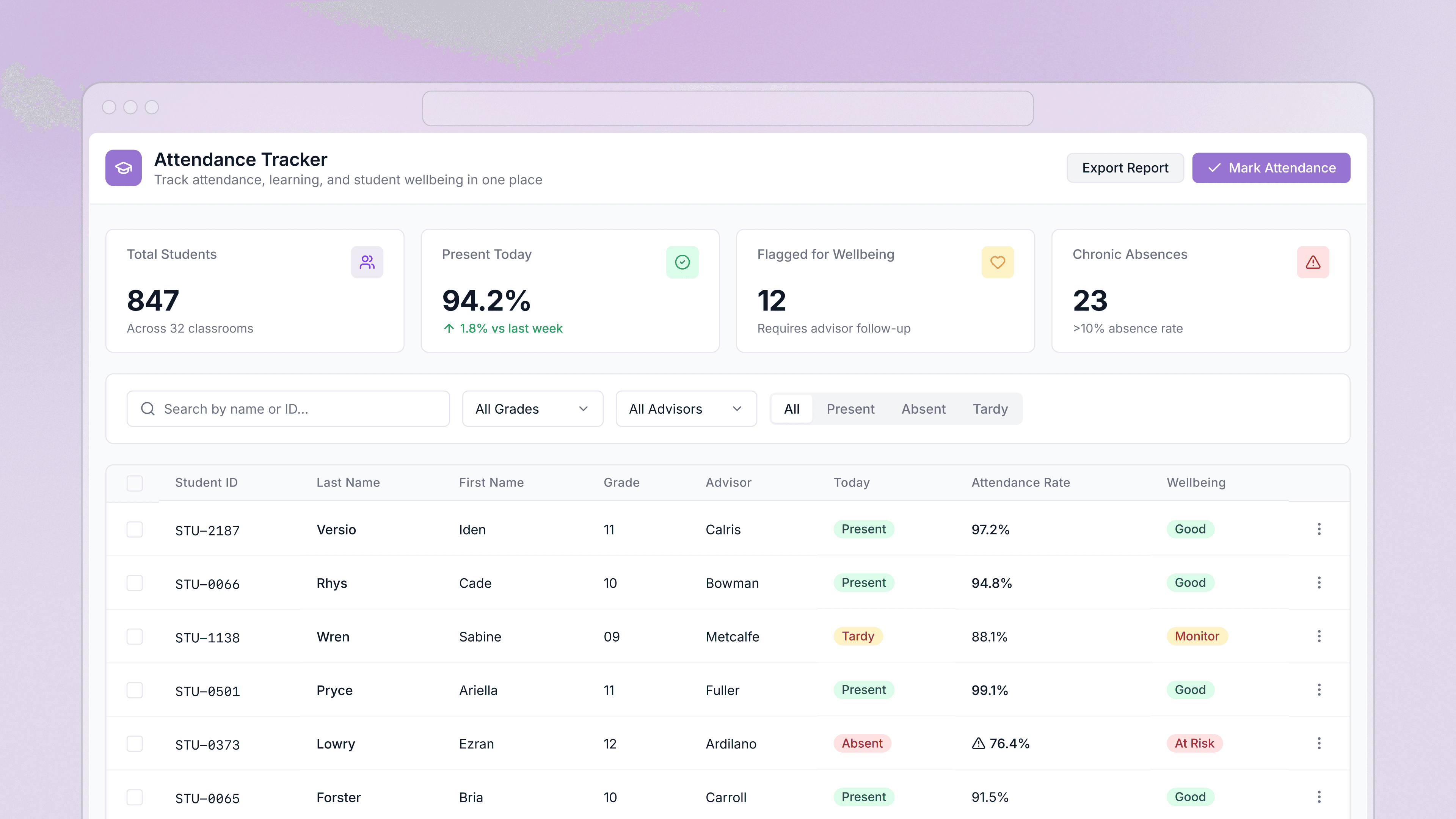Click last name Lowry
The width and height of the screenshot is (1456, 819).
[336, 744]
